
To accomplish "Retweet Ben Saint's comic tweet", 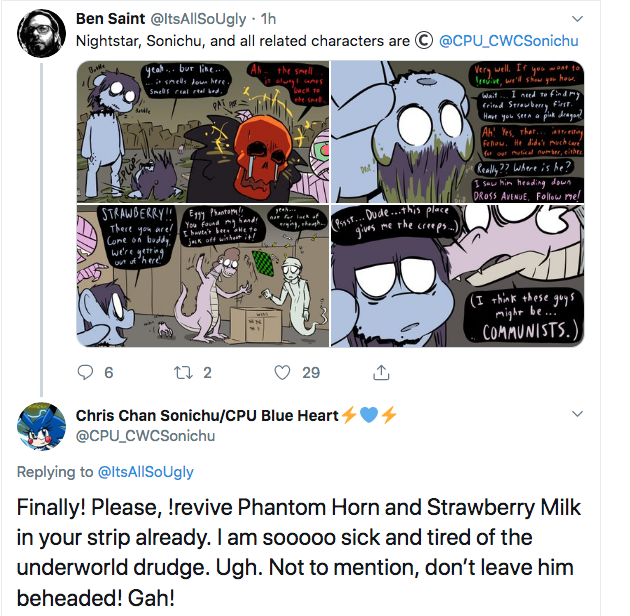I will coord(183,372).
